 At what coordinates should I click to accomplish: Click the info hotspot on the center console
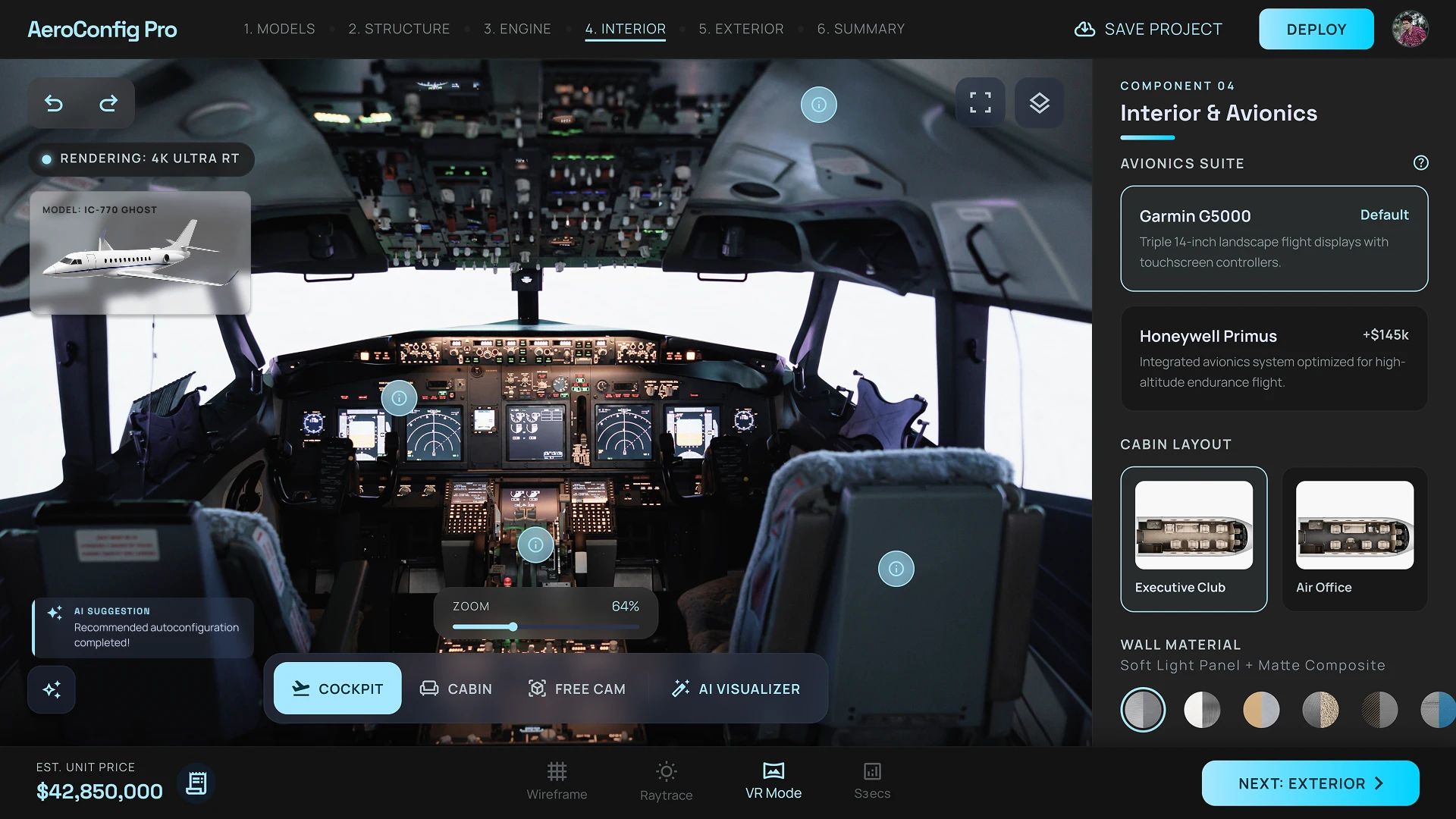(x=535, y=544)
